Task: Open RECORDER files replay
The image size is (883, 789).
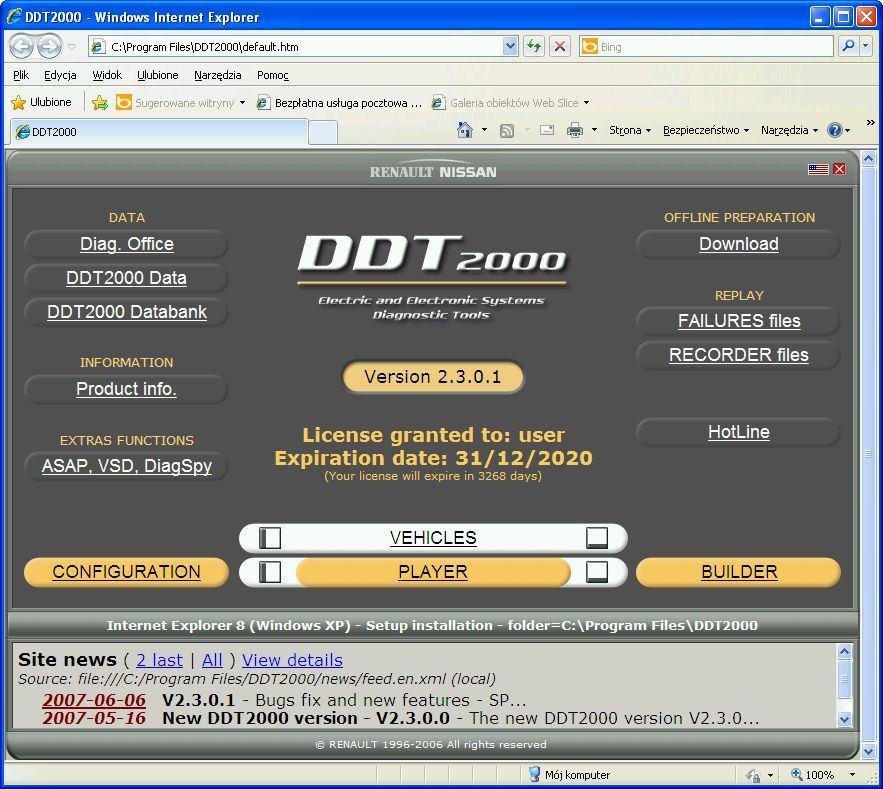Action: click(x=739, y=355)
